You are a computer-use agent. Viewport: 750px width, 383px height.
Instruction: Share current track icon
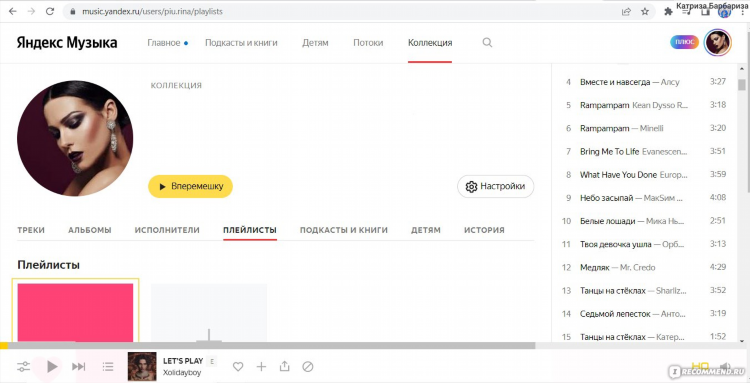pyautogui.click(x=285, y=366)
